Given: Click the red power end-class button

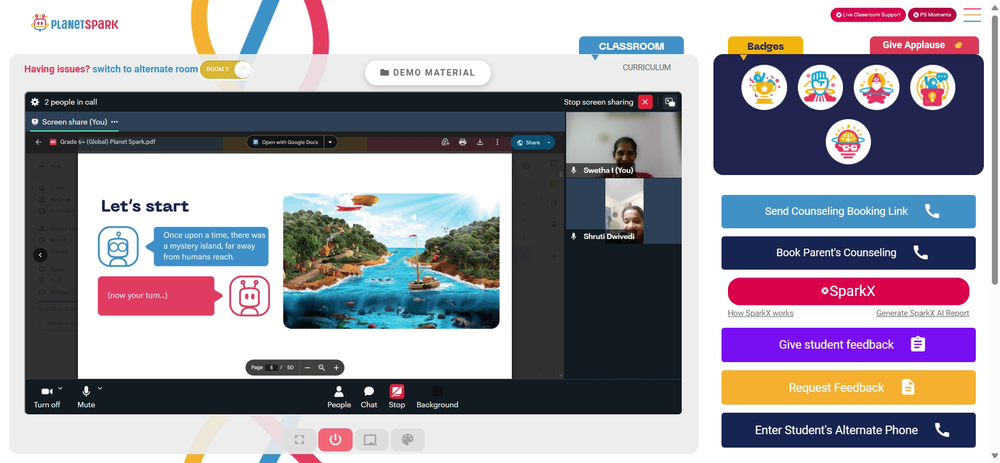Looking at the screenshot, I should coord(335,439).
